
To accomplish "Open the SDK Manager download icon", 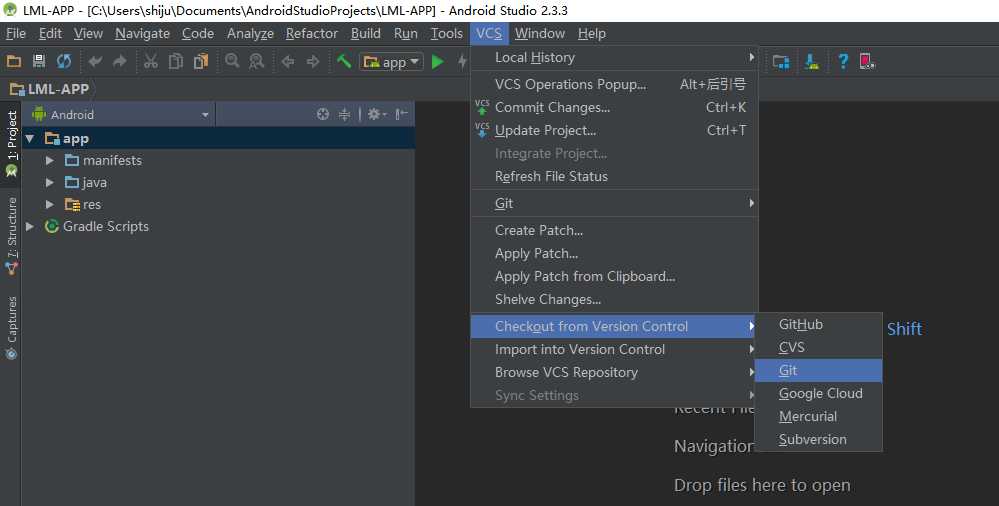I will [812, 61].
